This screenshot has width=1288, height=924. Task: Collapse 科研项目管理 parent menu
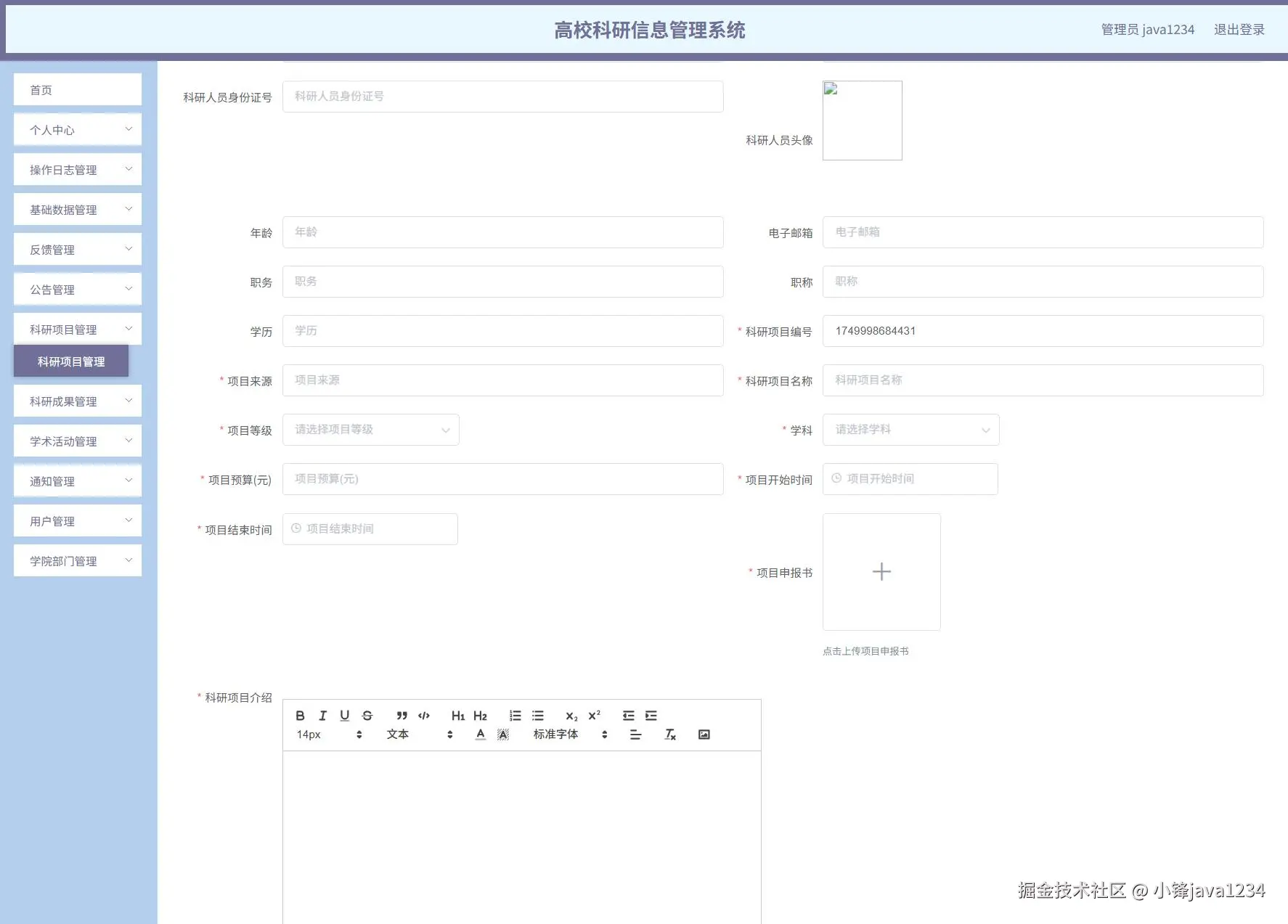78,330
